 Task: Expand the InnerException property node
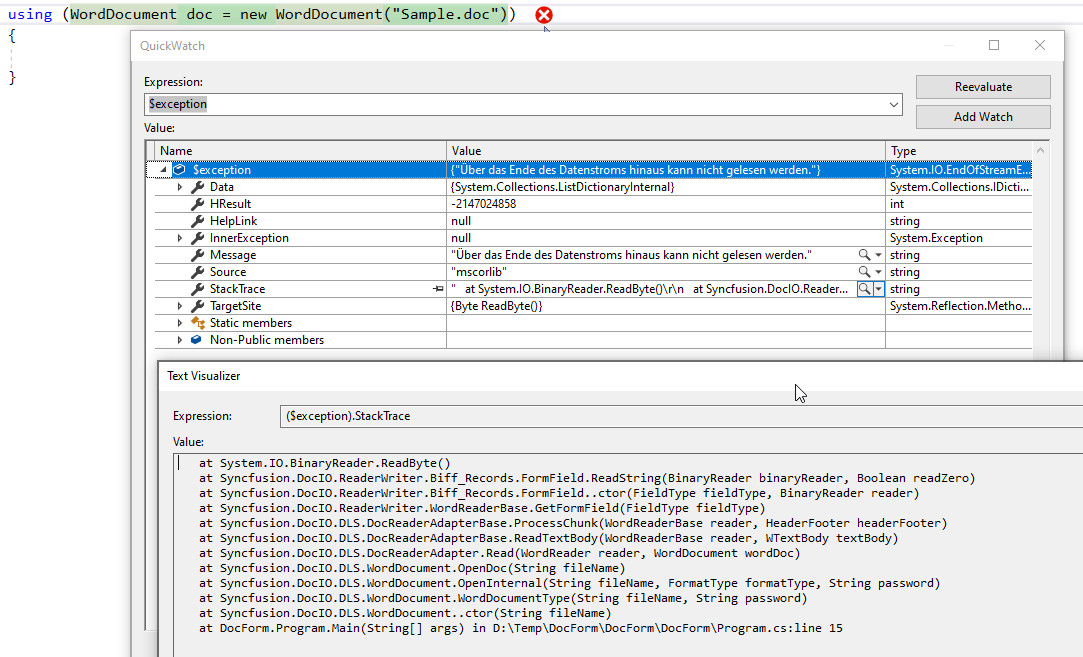tap(180, 238)
